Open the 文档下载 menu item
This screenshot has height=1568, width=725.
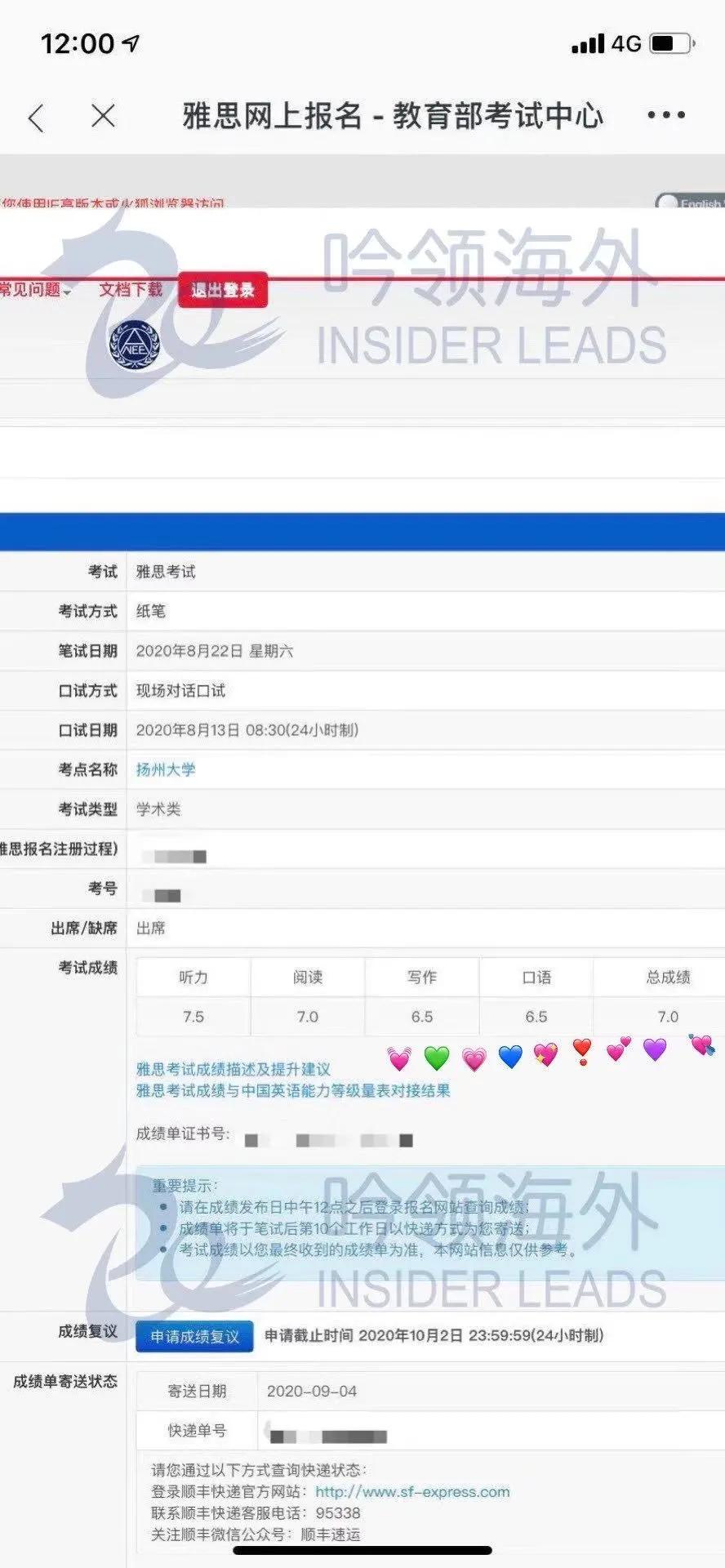click(x=131, y=289)
